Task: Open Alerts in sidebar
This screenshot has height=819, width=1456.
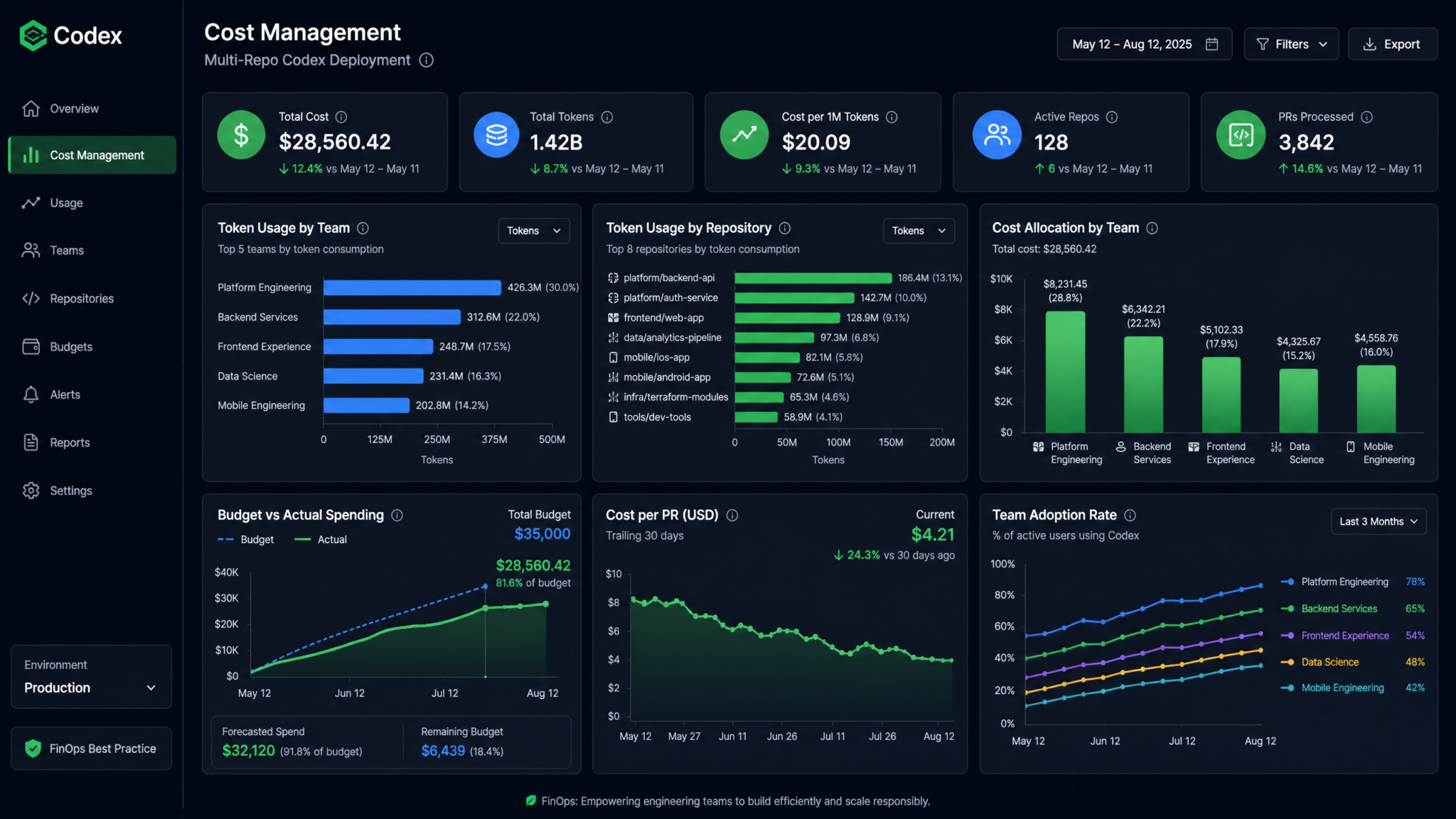Action: tap(92, 395)
